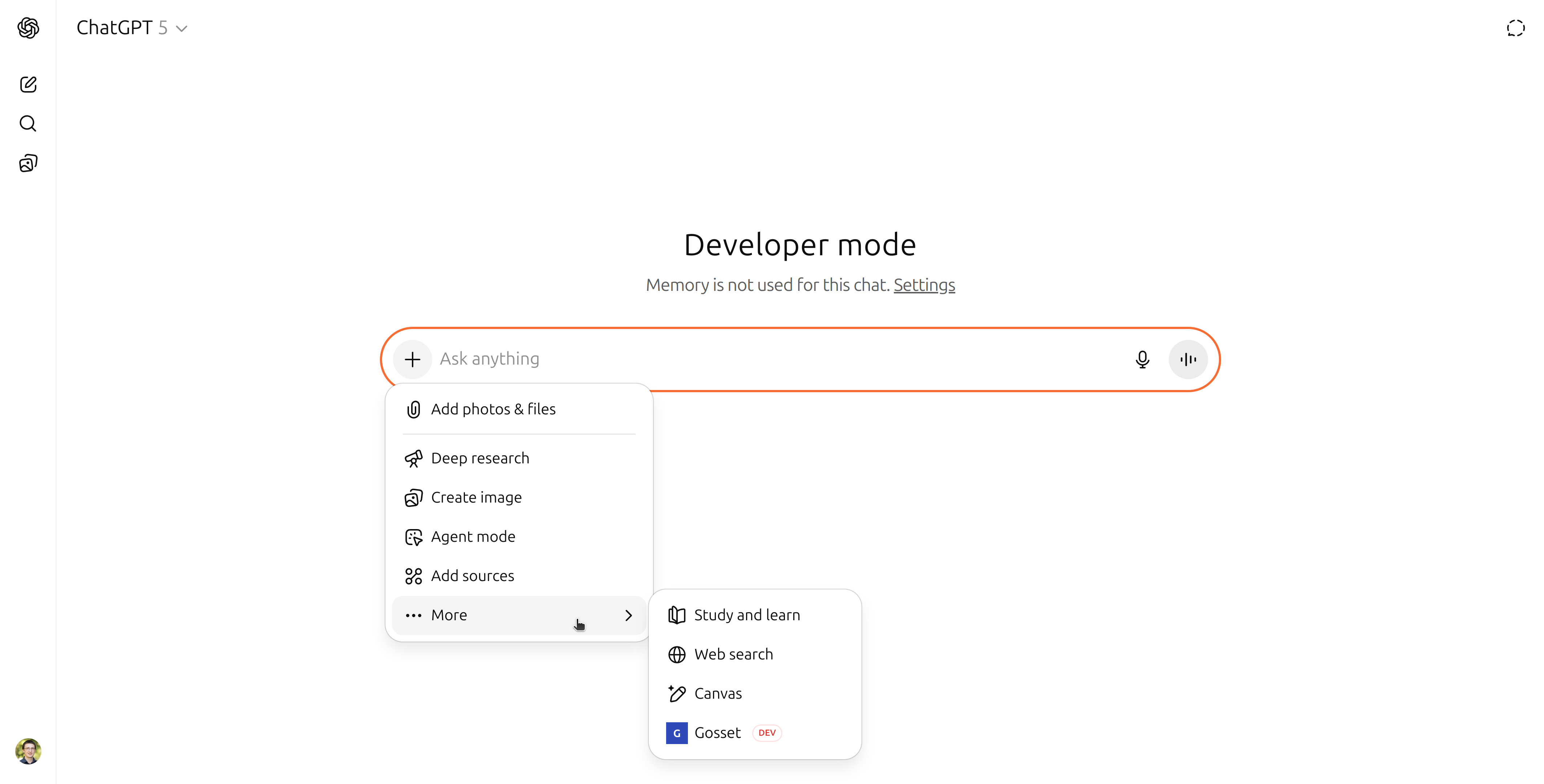The image size is (1544, 784).
Task: Enable Agent mode from the menu
Action: (472, 536)
